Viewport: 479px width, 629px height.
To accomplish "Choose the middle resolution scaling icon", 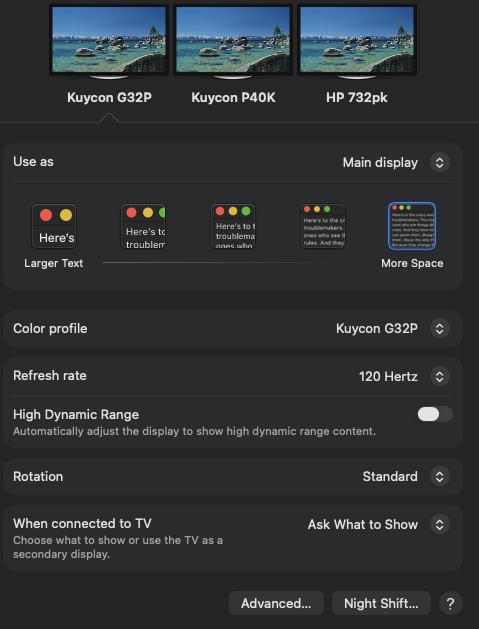I will (233, 226).
